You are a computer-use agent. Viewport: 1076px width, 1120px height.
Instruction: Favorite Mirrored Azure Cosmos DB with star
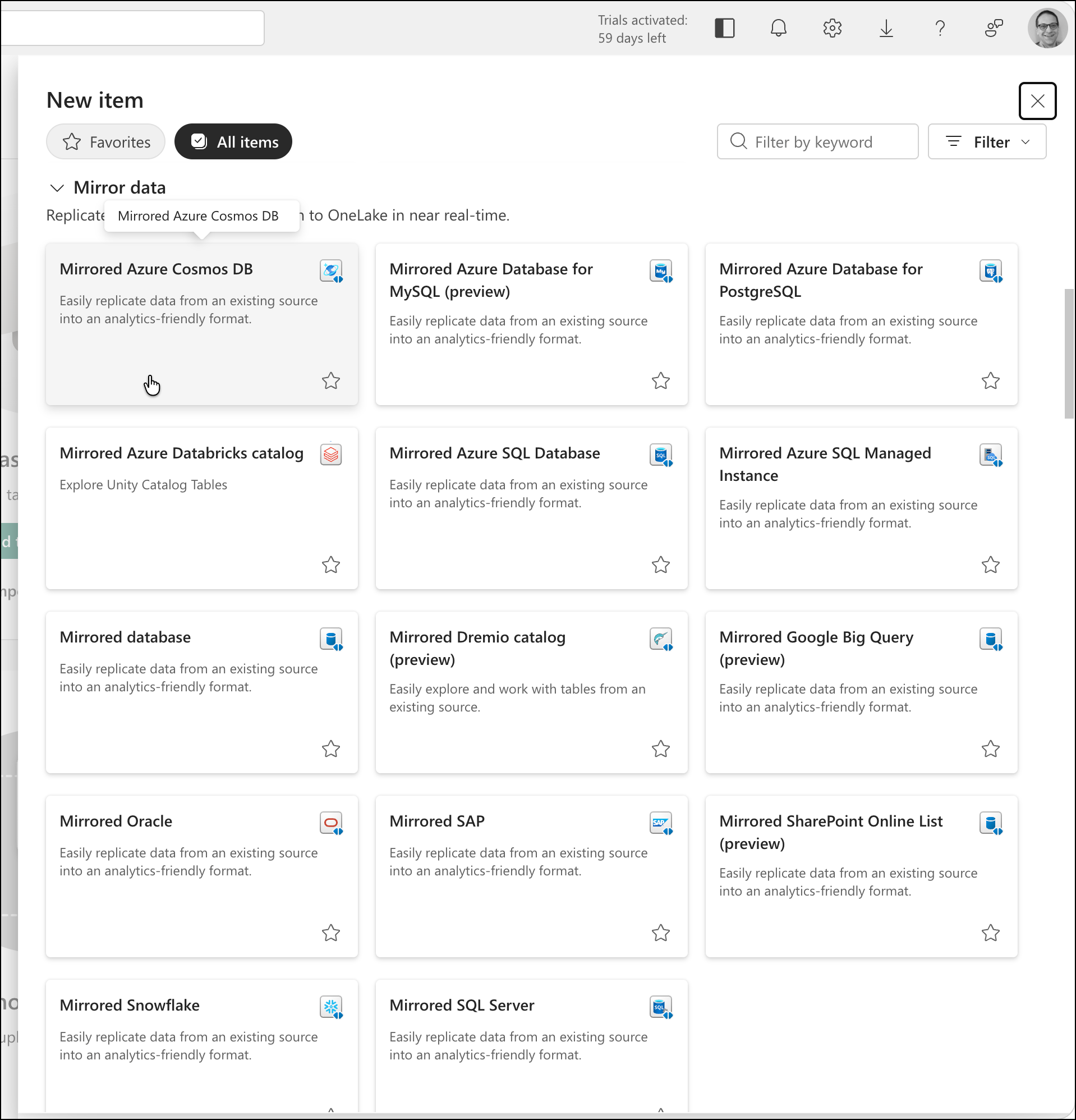point(331,380)
